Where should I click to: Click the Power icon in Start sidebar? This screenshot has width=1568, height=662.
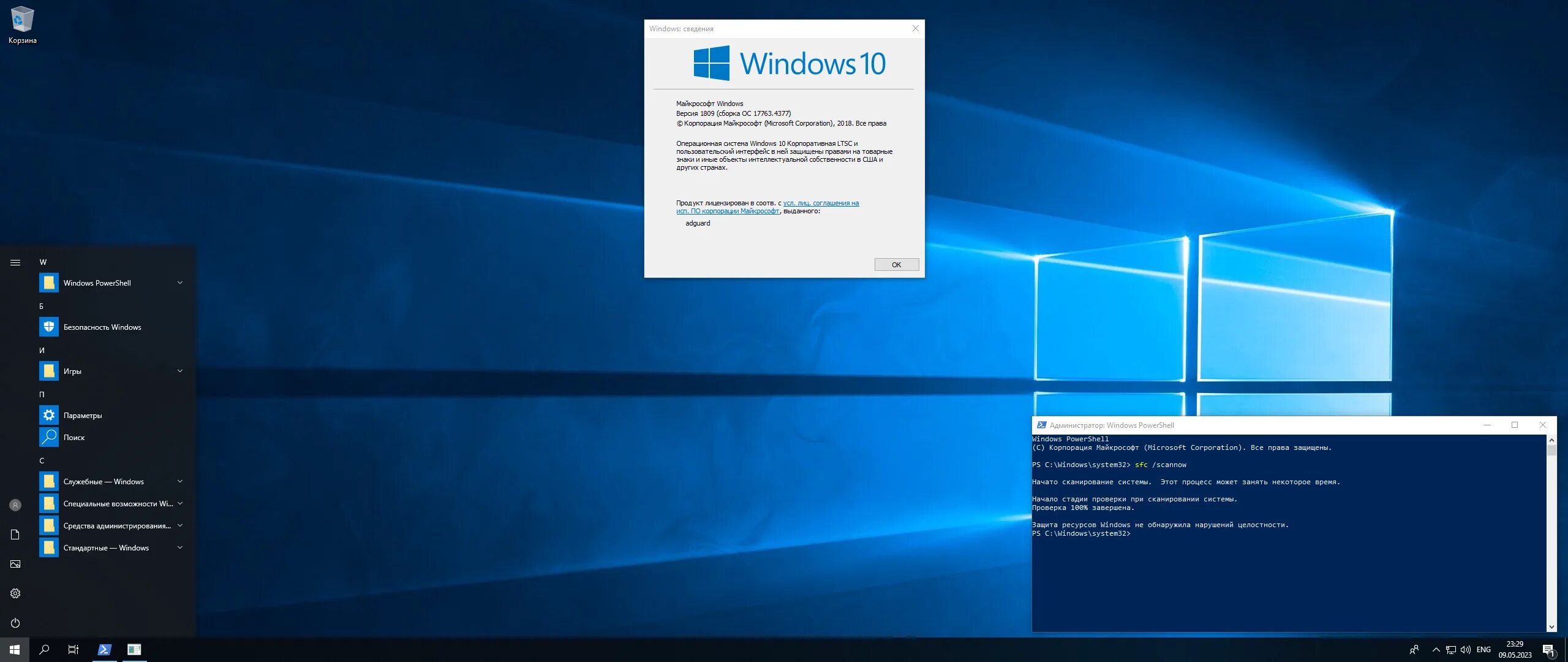point(15,623)
